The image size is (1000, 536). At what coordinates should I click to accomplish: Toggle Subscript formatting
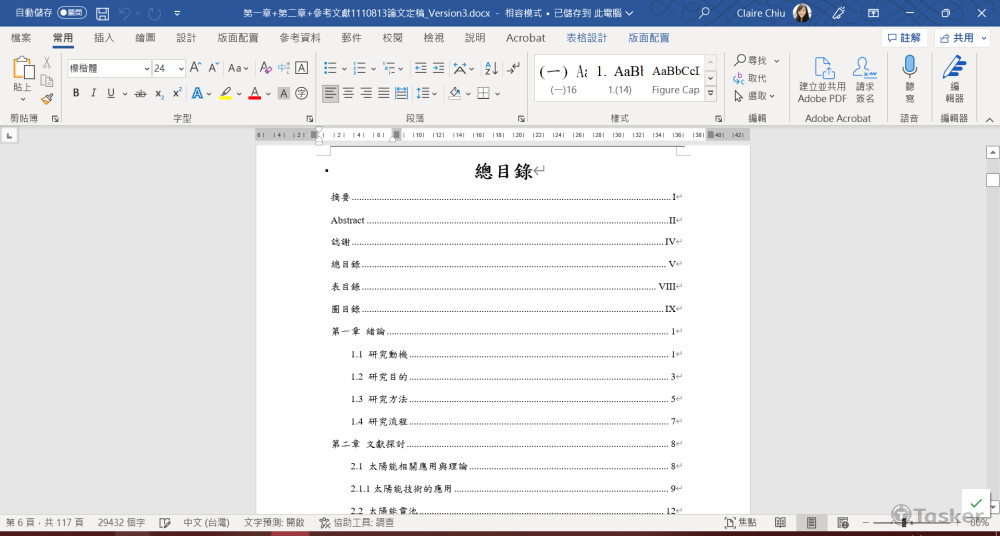tap(159, 93)
